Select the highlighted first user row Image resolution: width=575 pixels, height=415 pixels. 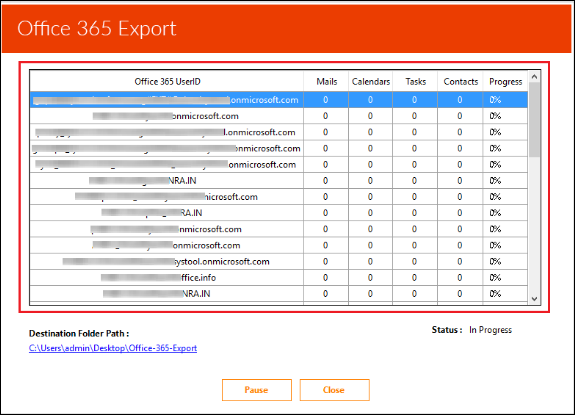(x=279, y=100)
